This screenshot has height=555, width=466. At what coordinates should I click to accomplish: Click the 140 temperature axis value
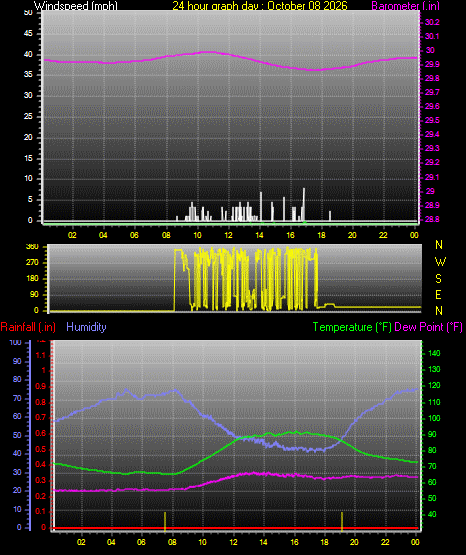click(434, 353)
